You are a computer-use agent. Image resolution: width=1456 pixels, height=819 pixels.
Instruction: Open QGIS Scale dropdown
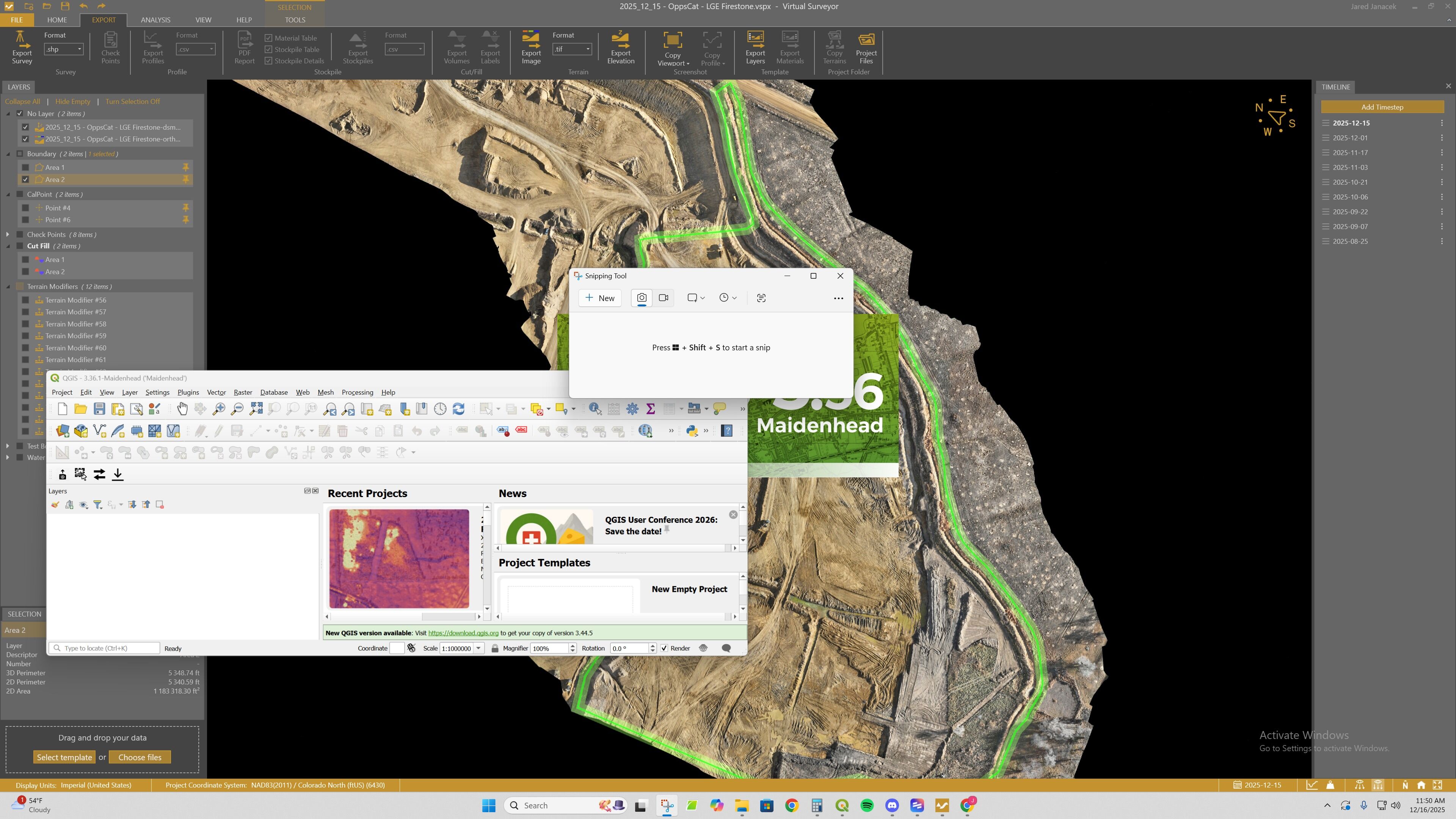coord(478,648)
